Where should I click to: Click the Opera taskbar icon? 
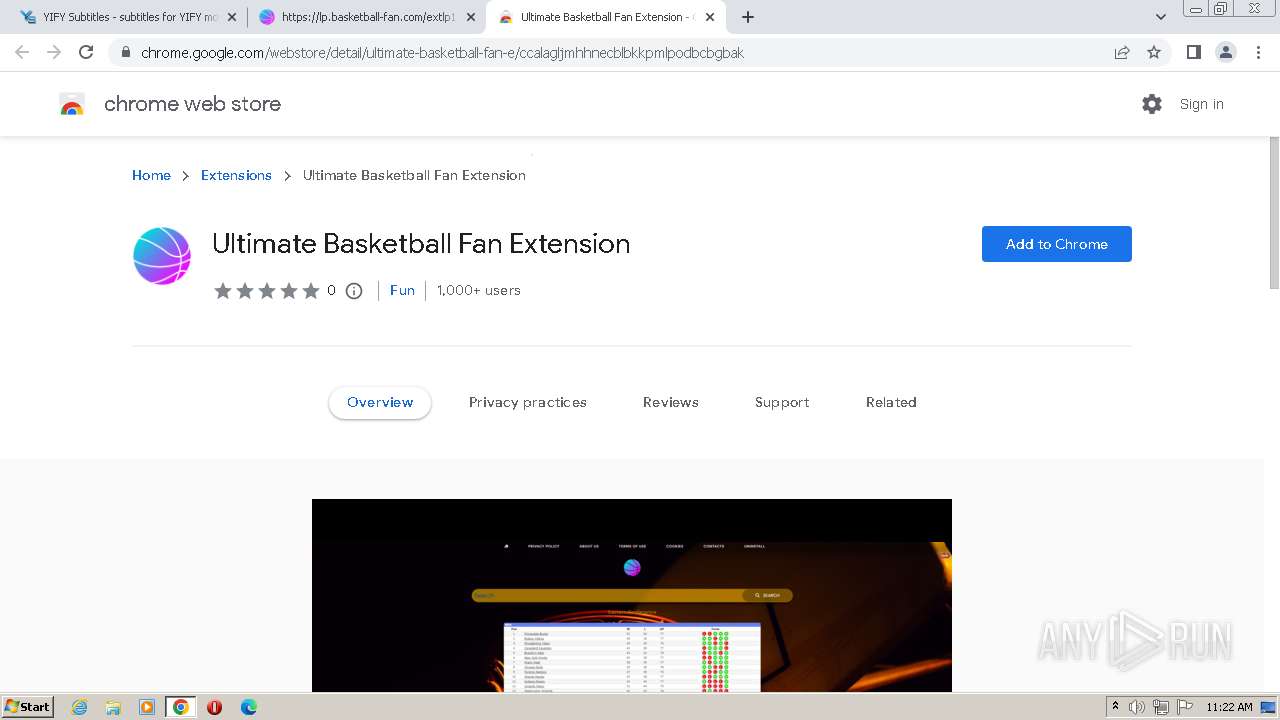(x=214, y=707)
